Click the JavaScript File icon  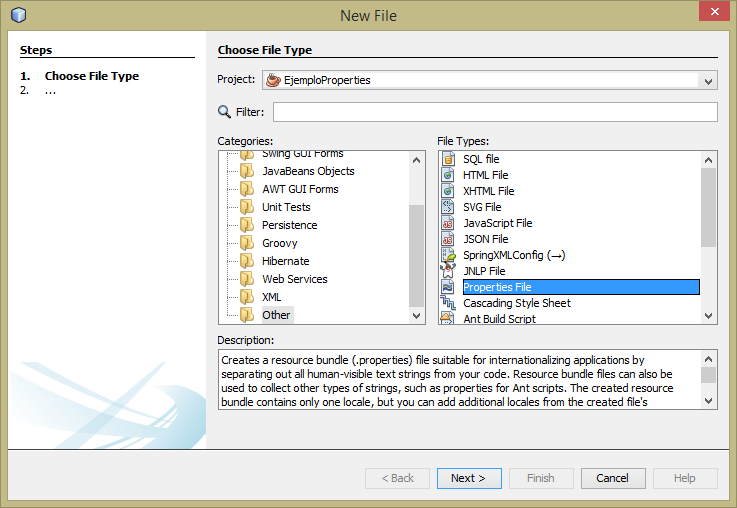[x=448, y=223]
